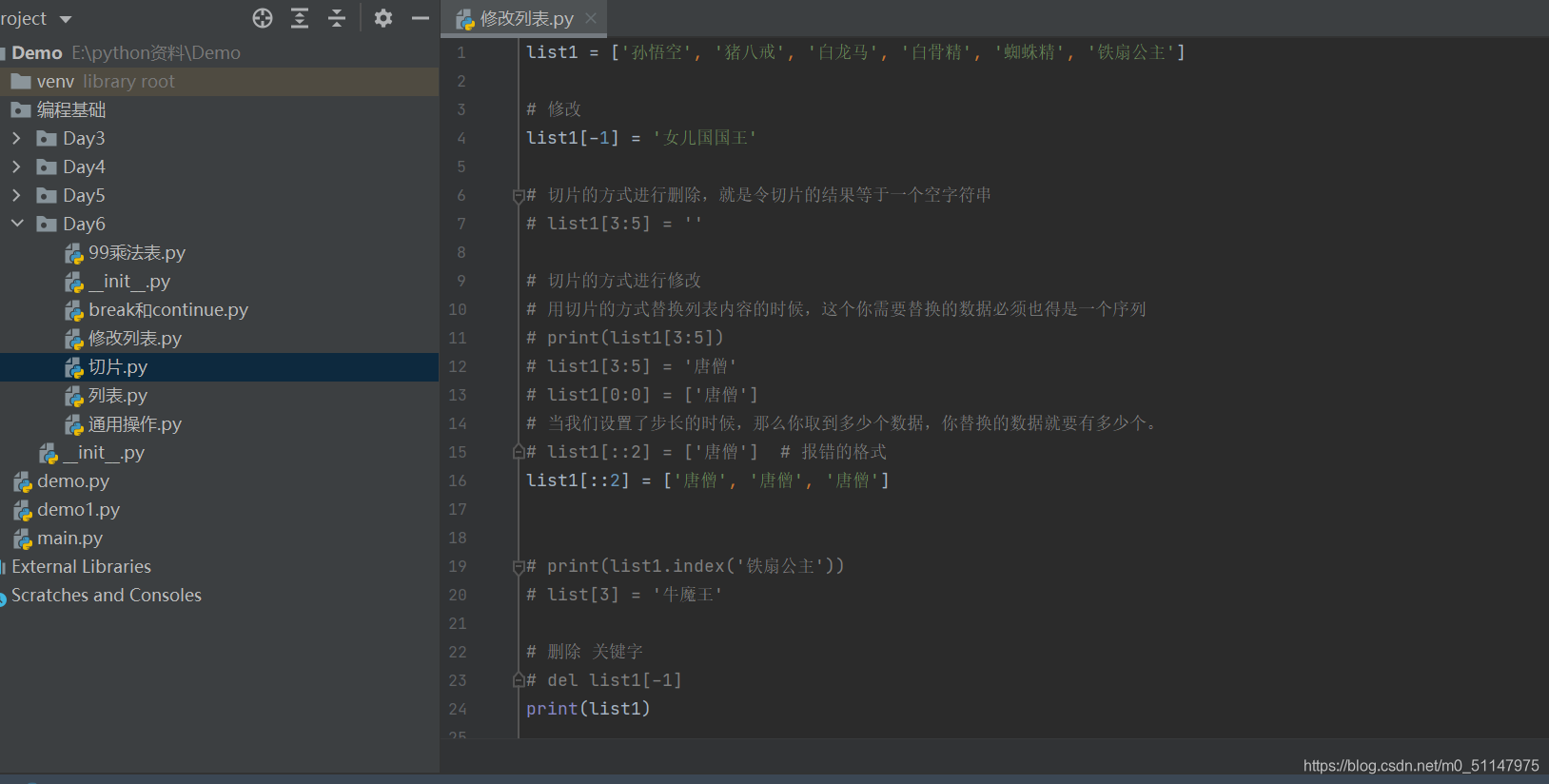Click the Python file icon of demo.py
The height and width of the screenshot is (784, 1549).
pos(22,481)
